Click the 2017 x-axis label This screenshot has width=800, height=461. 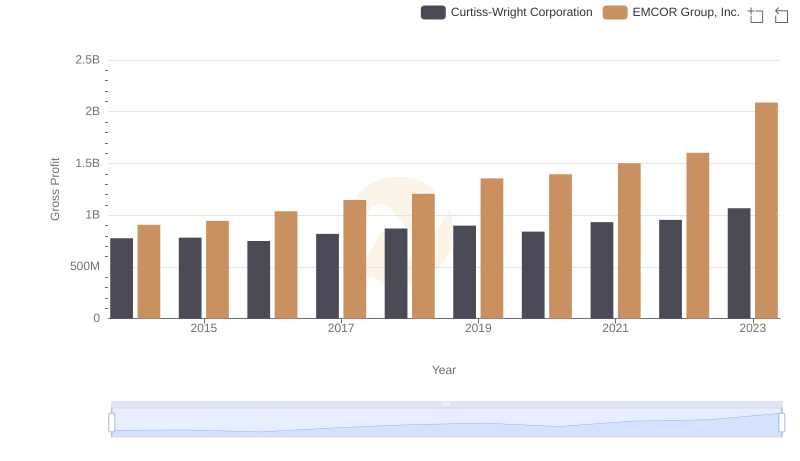341,328
